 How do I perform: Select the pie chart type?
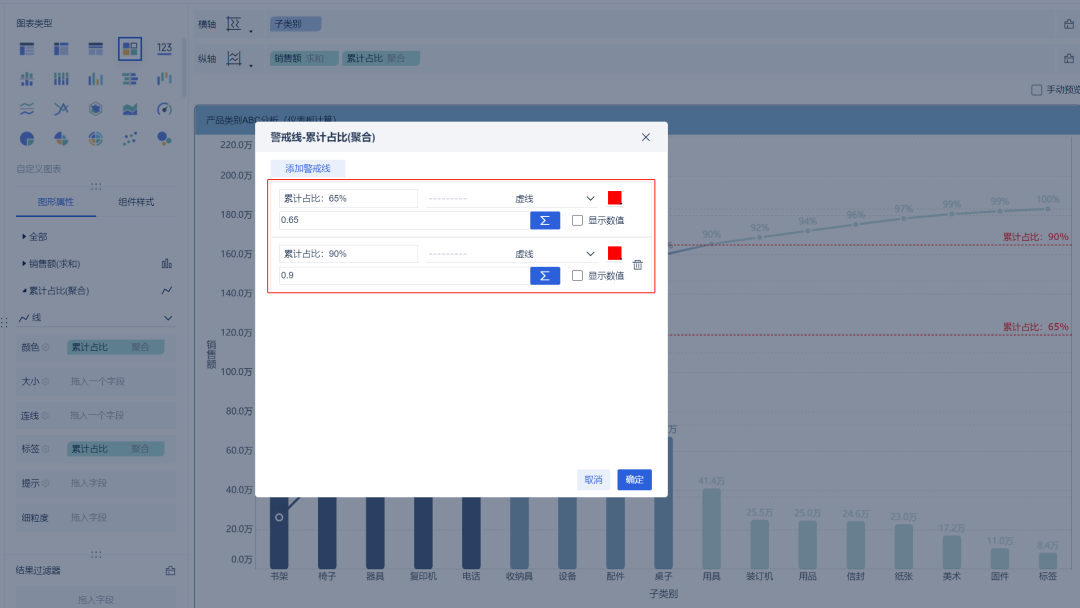pyautogui.click(x=27, y=139)
